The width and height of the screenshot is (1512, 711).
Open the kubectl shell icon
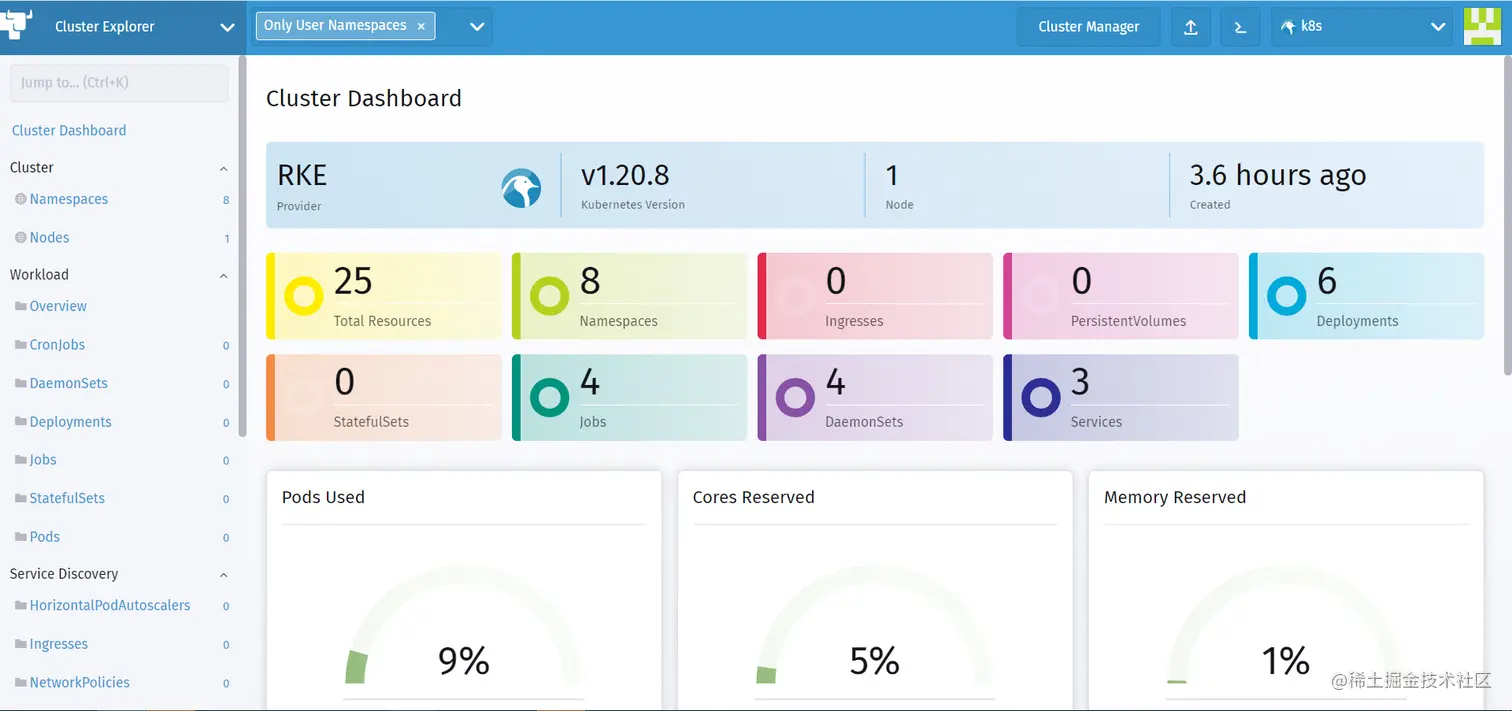(x=1240, y=27)
